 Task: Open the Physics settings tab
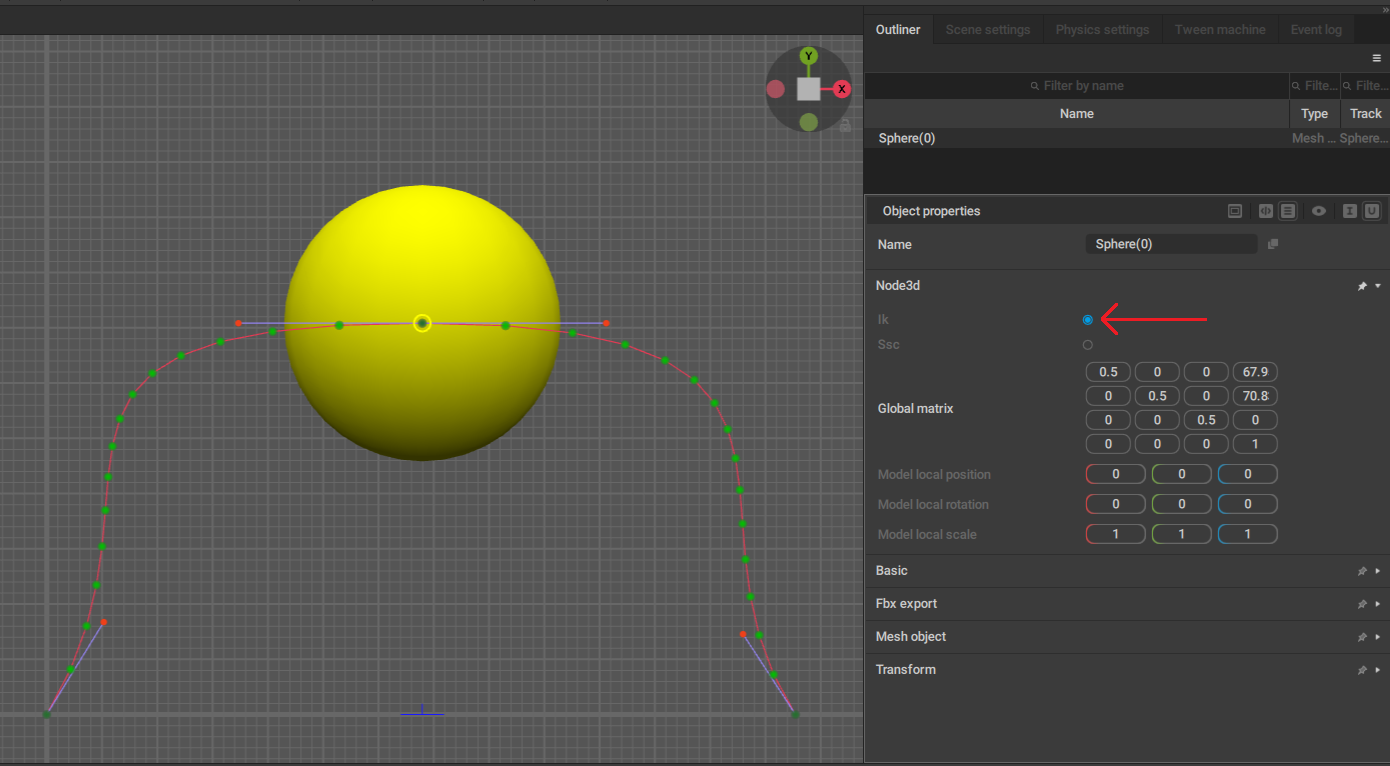pos(1102,30)
